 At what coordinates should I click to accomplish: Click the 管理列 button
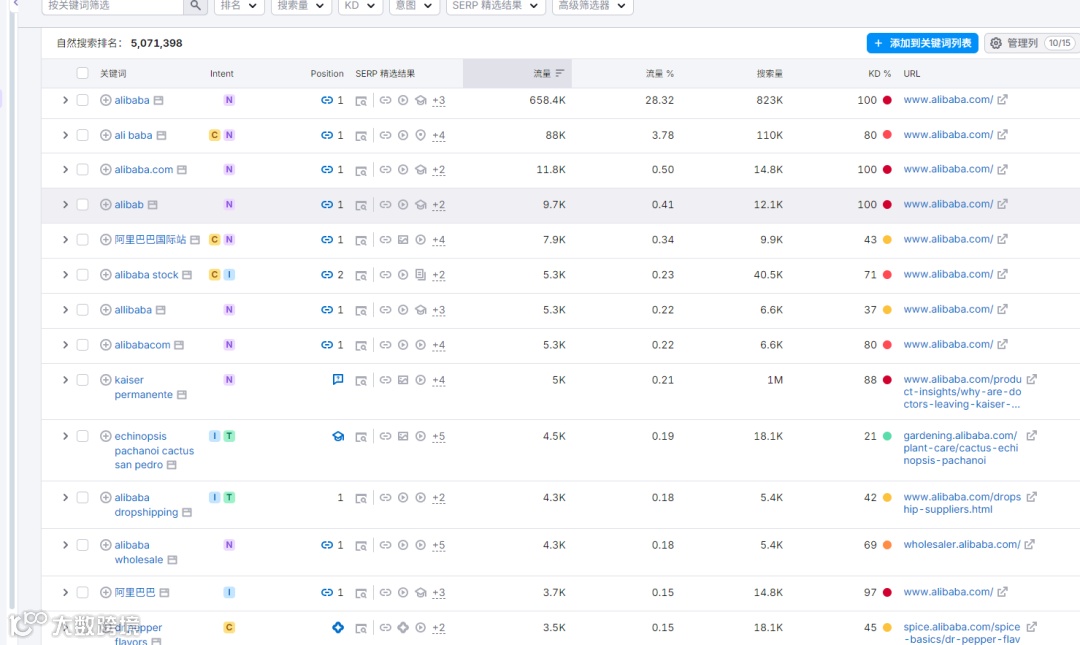[x=1030, y=43]
